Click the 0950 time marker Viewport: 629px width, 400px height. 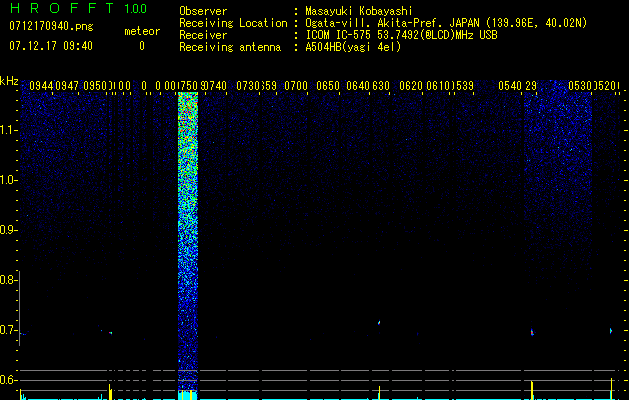pyautogui.click(x=95, y=85)
